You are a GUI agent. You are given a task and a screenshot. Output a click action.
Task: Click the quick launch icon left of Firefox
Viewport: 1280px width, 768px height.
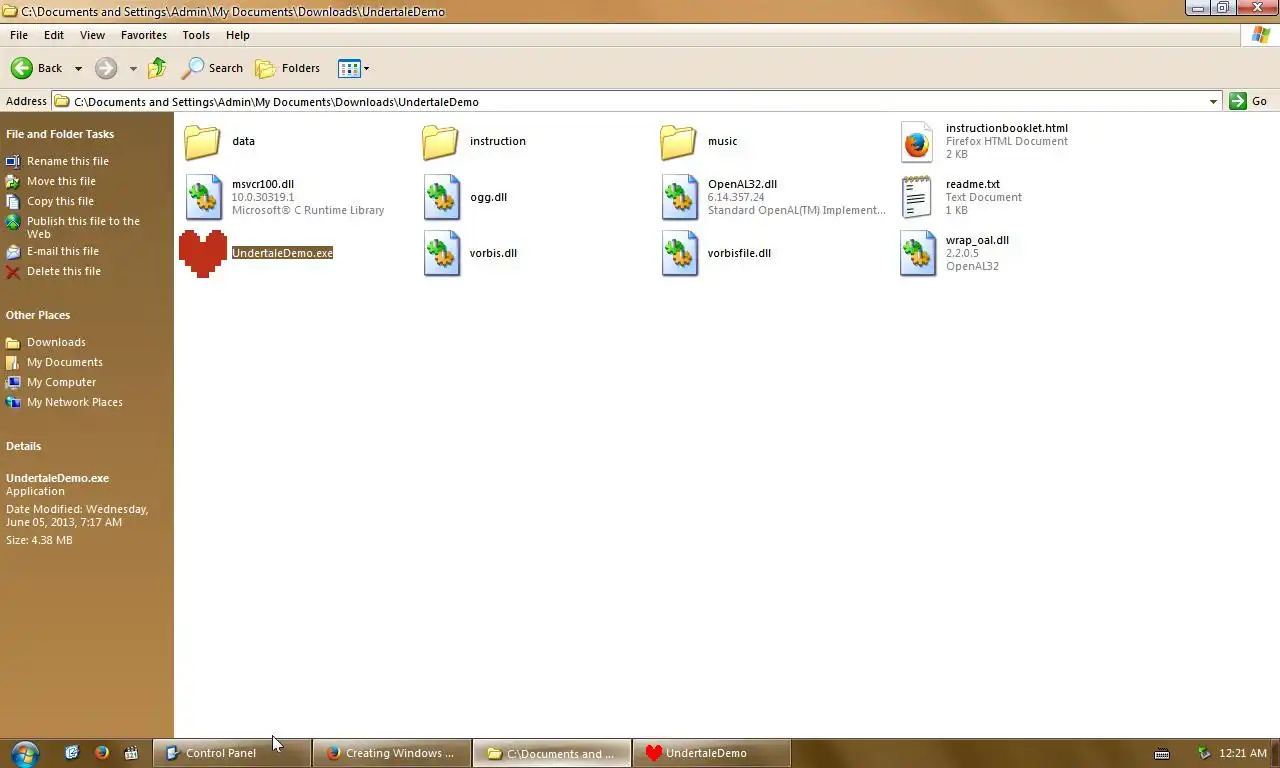(x=72, y=753)
